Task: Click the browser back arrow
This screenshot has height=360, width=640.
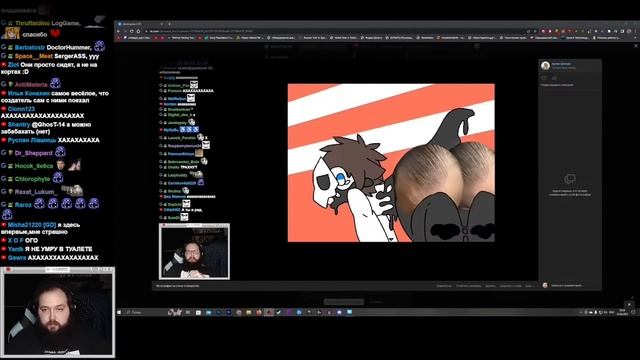Action: (x=119, y=31)
